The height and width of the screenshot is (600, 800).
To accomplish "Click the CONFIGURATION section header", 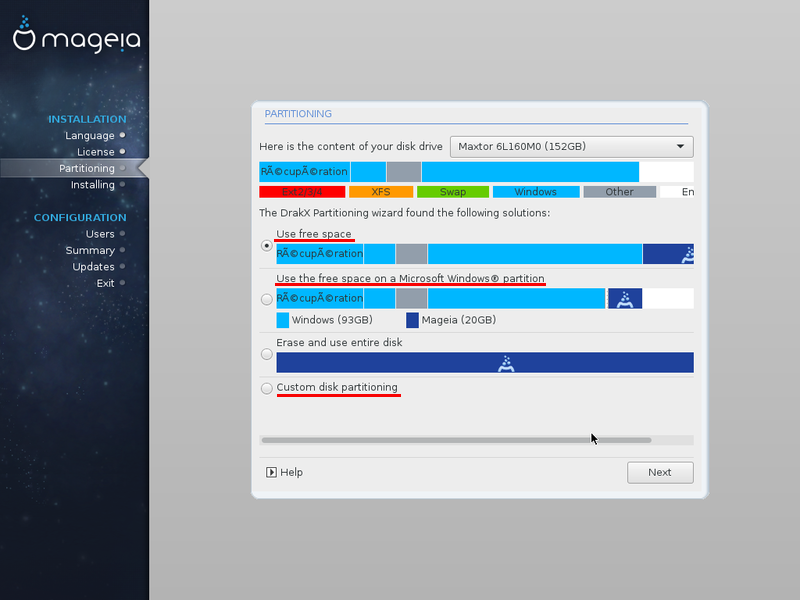I will [x=80, y=218].
